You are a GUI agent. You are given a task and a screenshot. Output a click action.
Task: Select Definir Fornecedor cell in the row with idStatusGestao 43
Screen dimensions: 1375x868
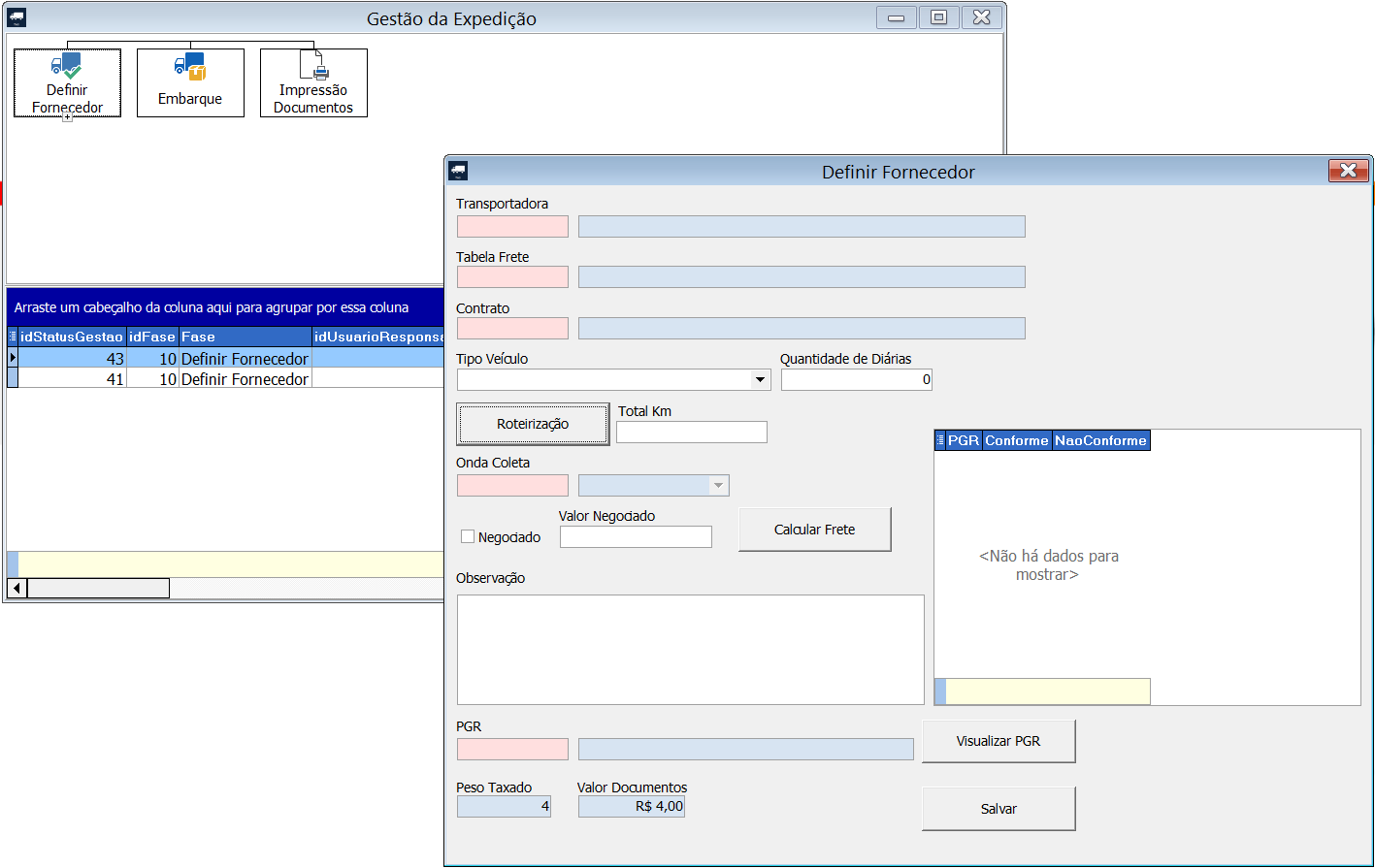(x=246, y=358)
